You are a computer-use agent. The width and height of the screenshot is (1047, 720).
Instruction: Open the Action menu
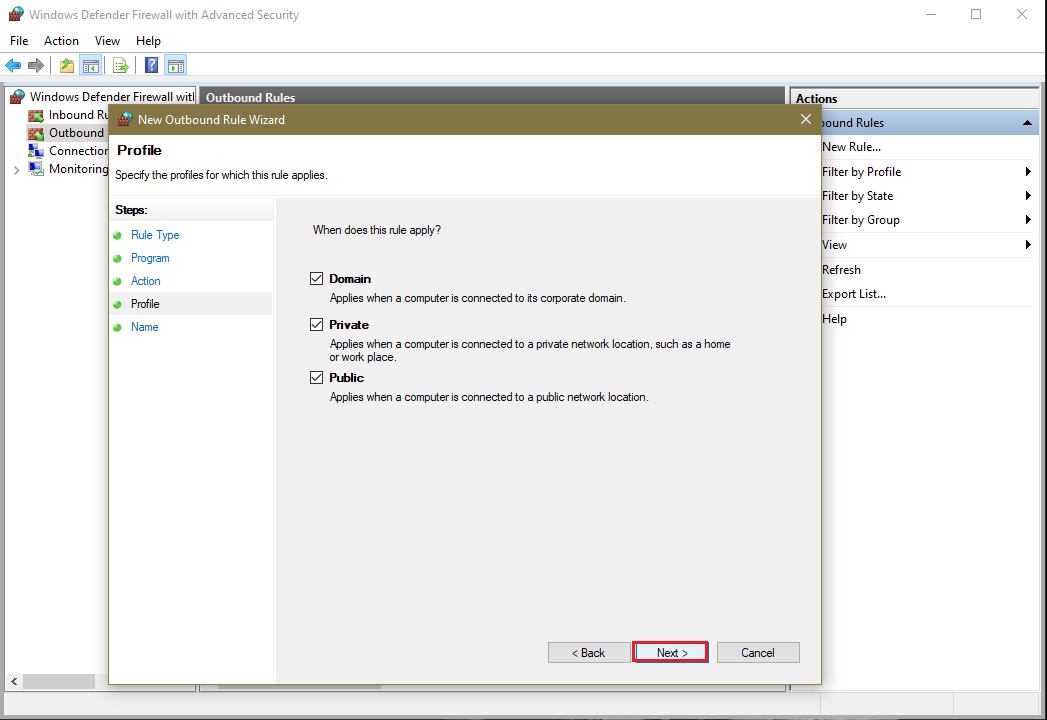61,41
